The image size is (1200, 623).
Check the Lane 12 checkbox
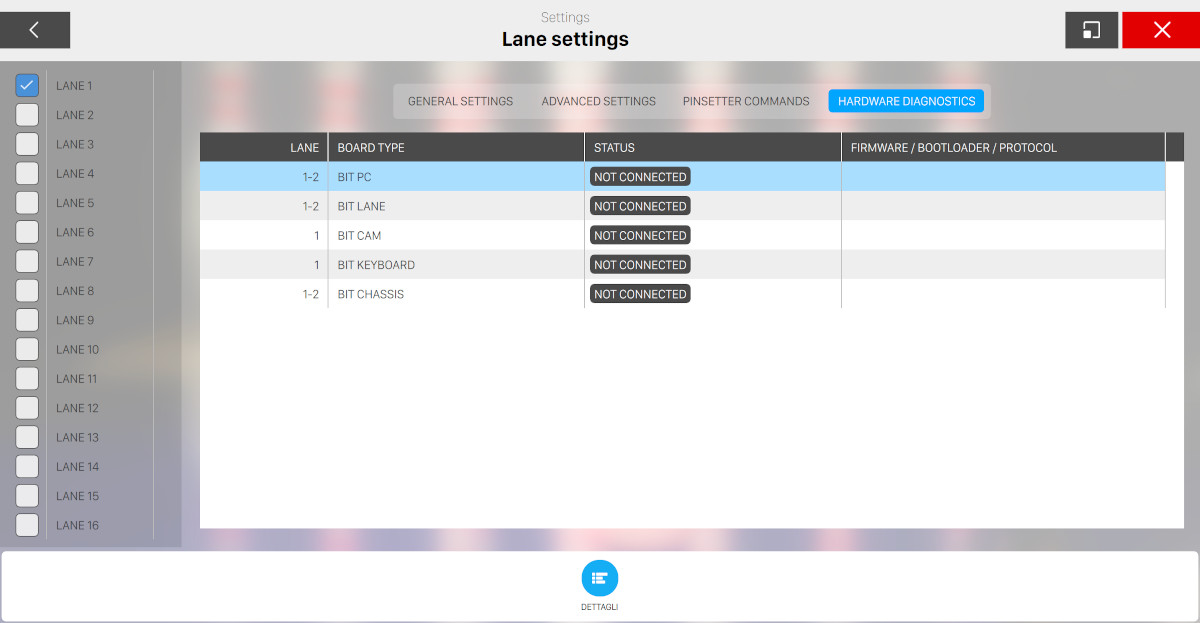27,408
